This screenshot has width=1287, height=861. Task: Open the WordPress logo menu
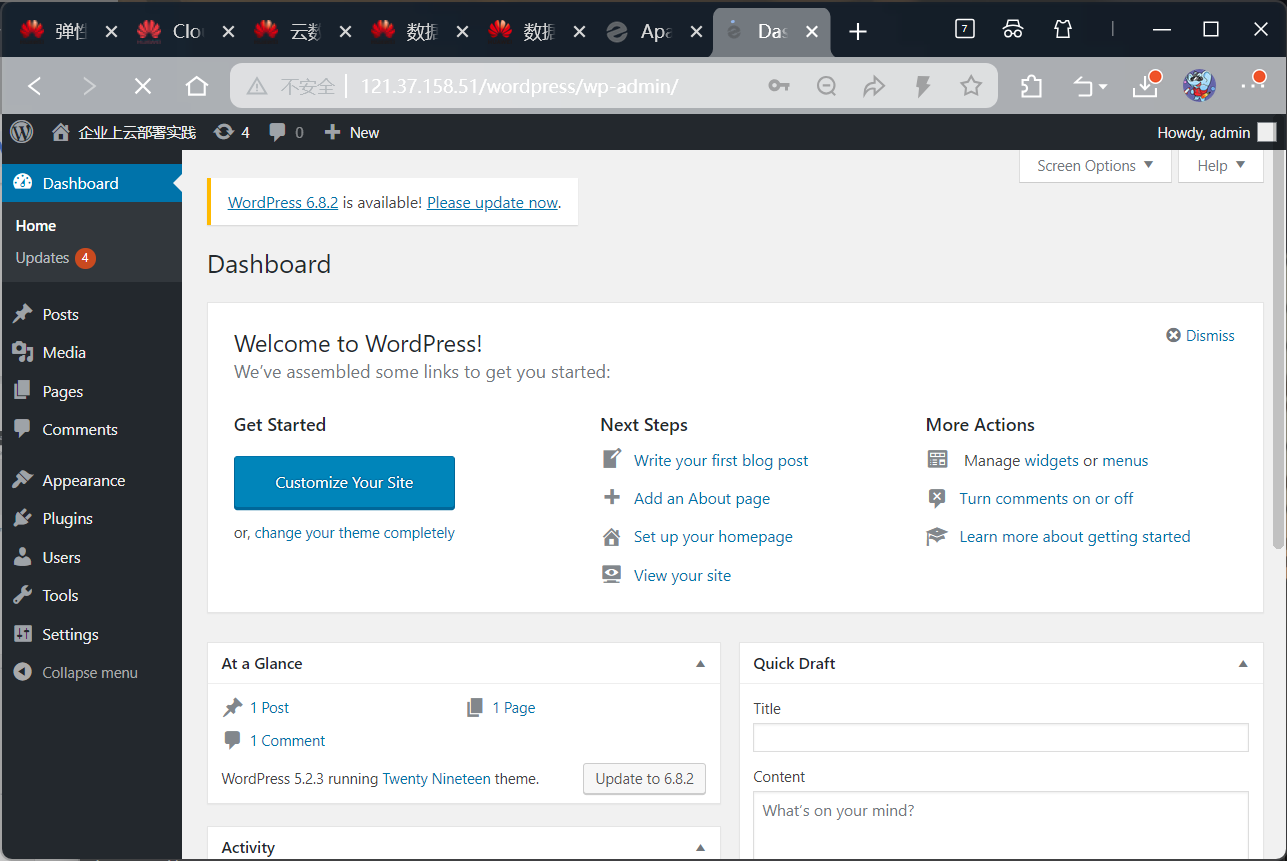21,132
